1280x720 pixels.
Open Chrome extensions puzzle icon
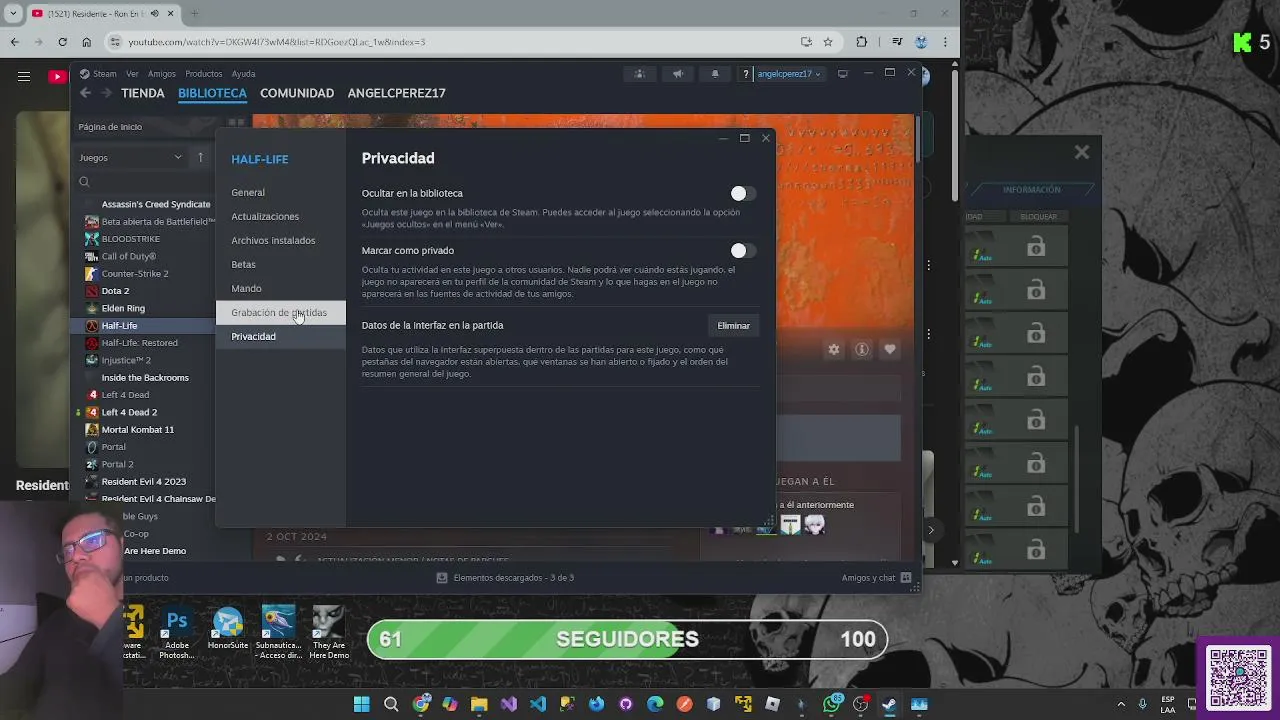click(862, 42)
